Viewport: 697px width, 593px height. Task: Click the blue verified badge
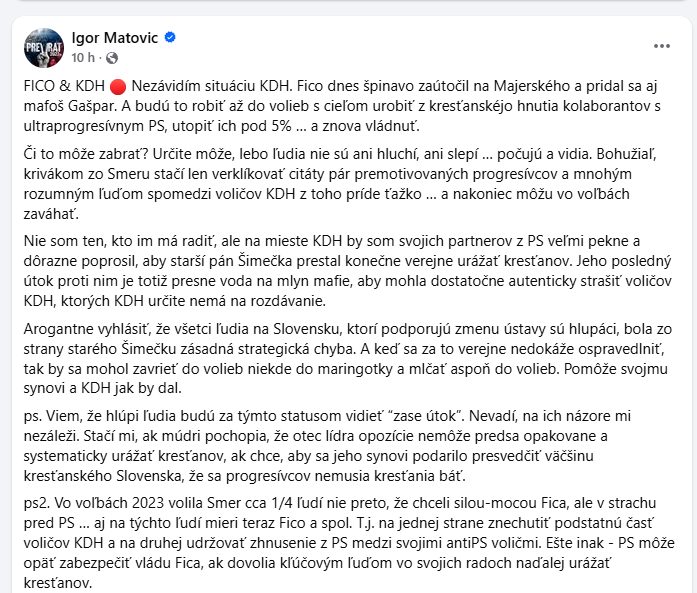pyautogui.click(x=170, y=38)
